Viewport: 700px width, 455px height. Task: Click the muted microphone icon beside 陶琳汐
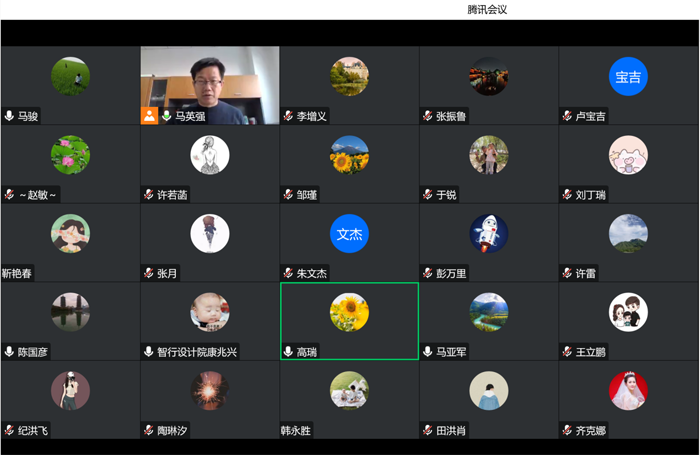[149, 430]
